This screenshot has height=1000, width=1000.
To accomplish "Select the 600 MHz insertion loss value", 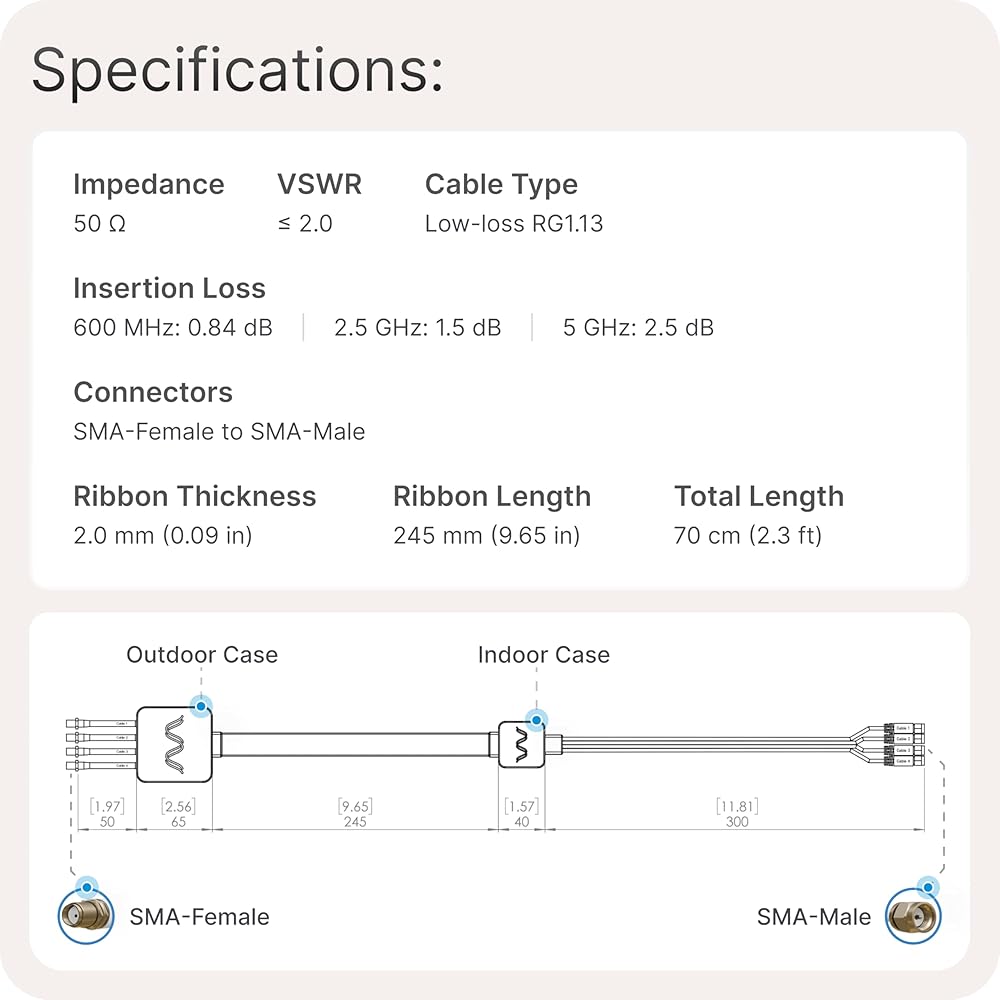I will pyautogui.click(x=173, y=328).
